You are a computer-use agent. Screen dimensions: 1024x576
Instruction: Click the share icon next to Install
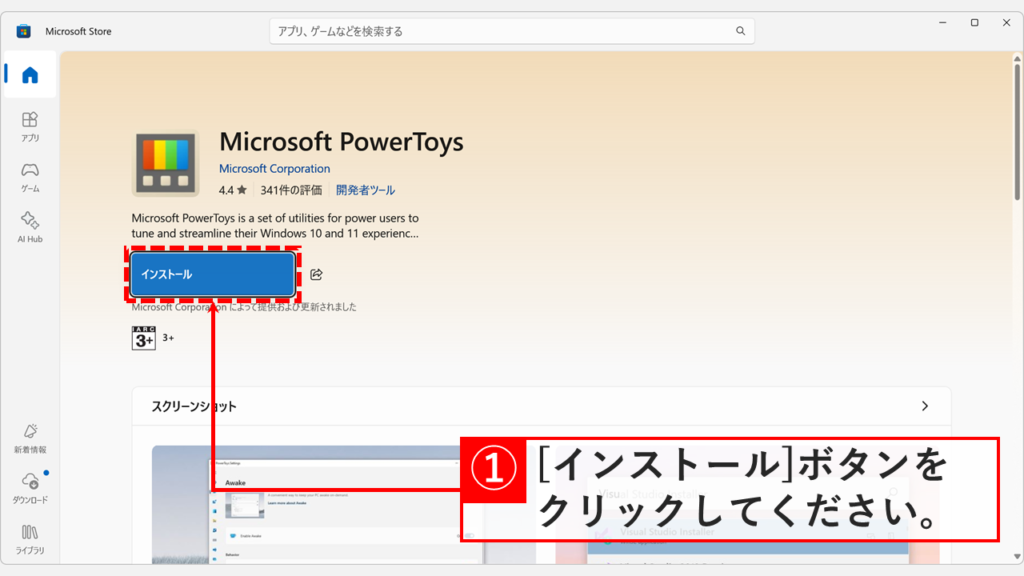[x=318, y=271]
